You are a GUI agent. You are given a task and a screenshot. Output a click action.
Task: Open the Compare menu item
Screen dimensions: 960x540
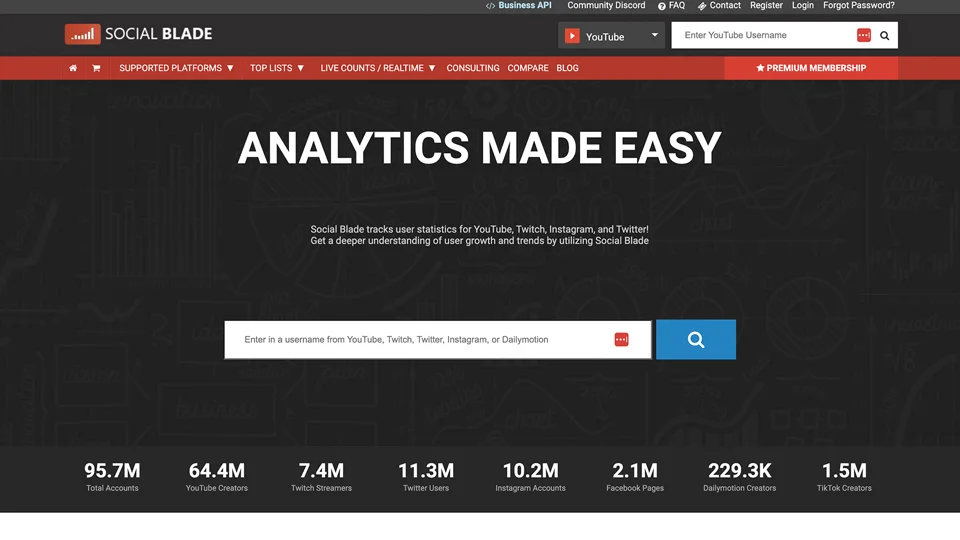coord(528,68)
